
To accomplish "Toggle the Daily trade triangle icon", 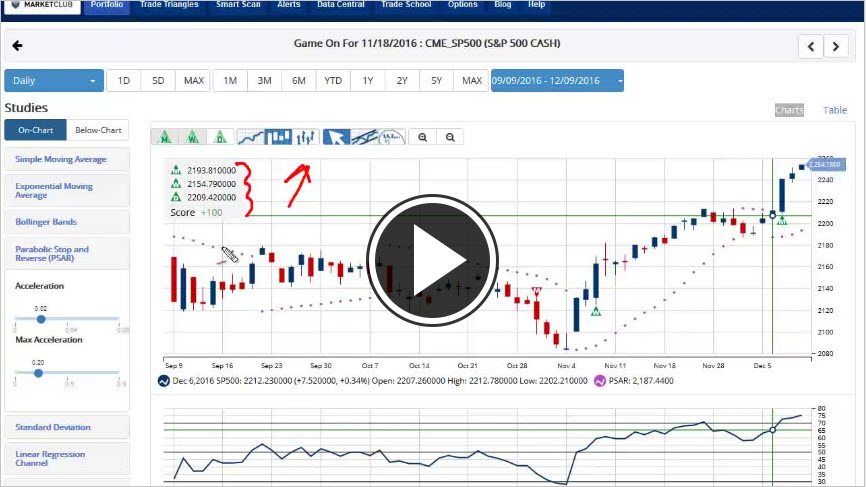I will (x=220, y=137).
